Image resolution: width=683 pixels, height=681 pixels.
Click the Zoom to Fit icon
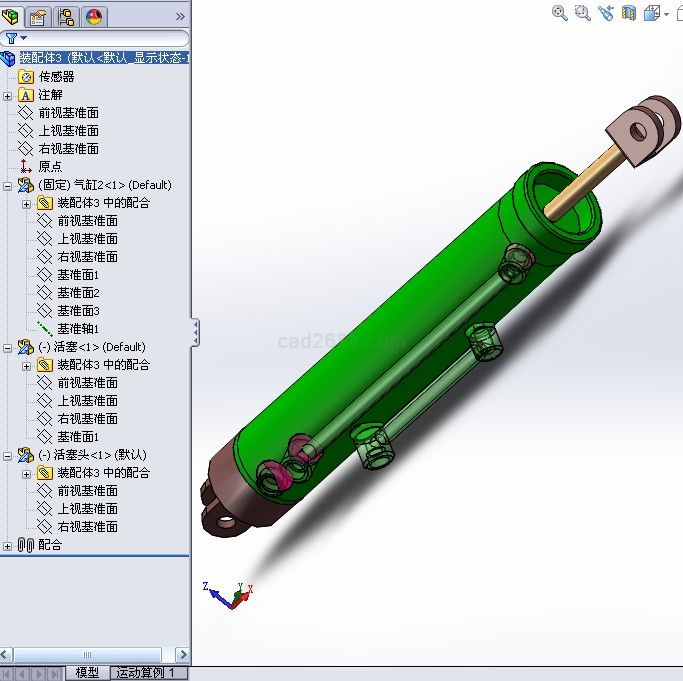pyautogui.click(x=559, y=13)
